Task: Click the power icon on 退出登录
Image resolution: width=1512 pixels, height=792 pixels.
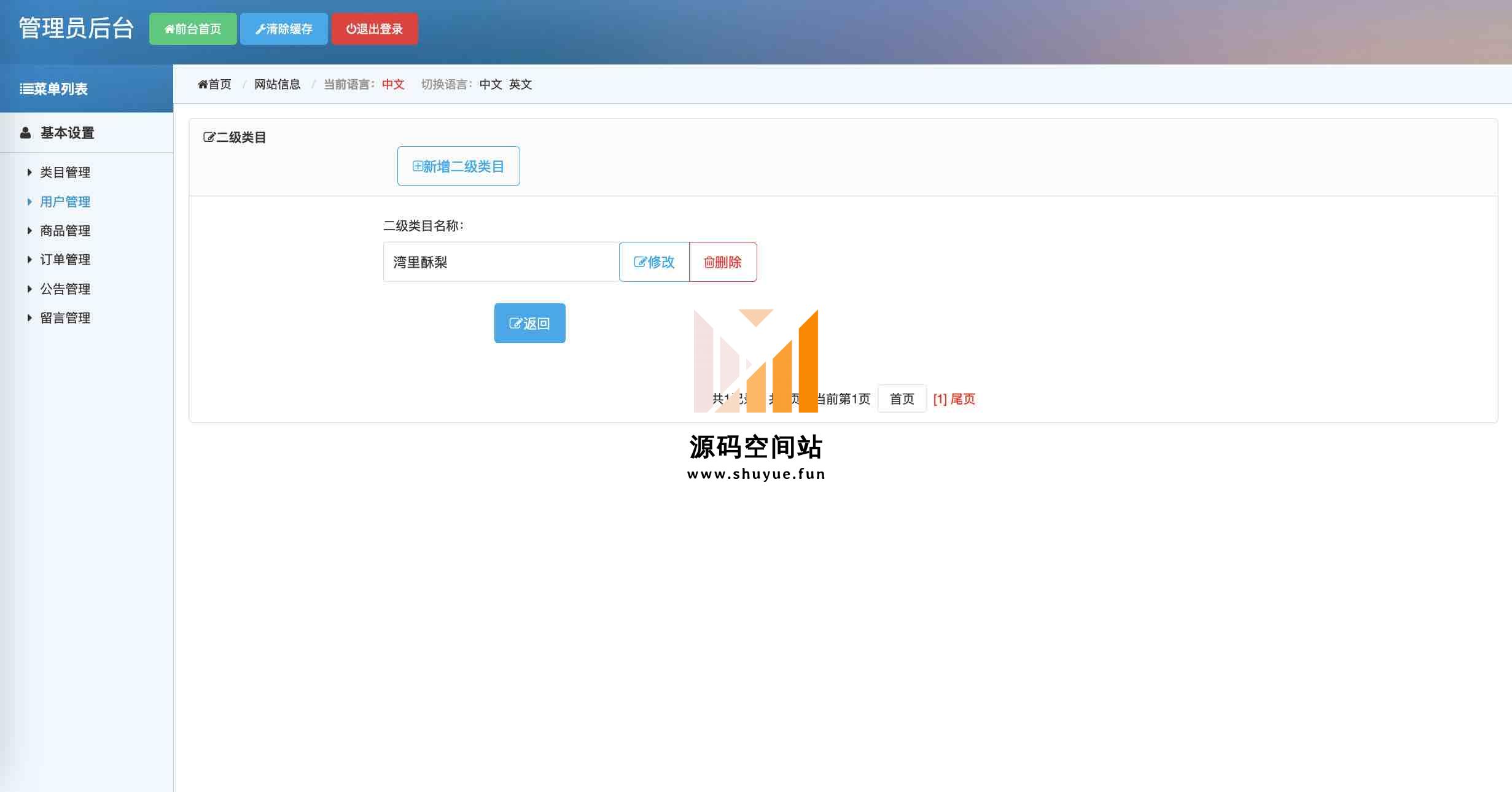Action: coord(351,29)
